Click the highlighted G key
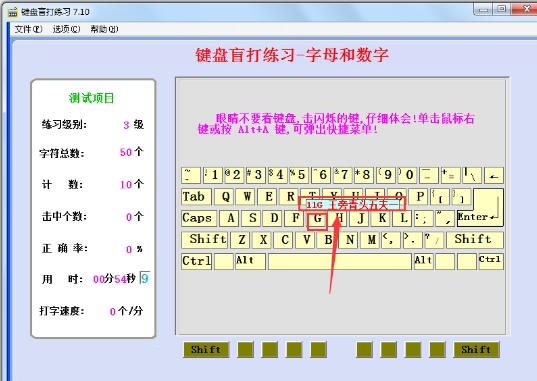Viewport: 537px width, 381px height. pyautogui.click(x=317, y=219)
